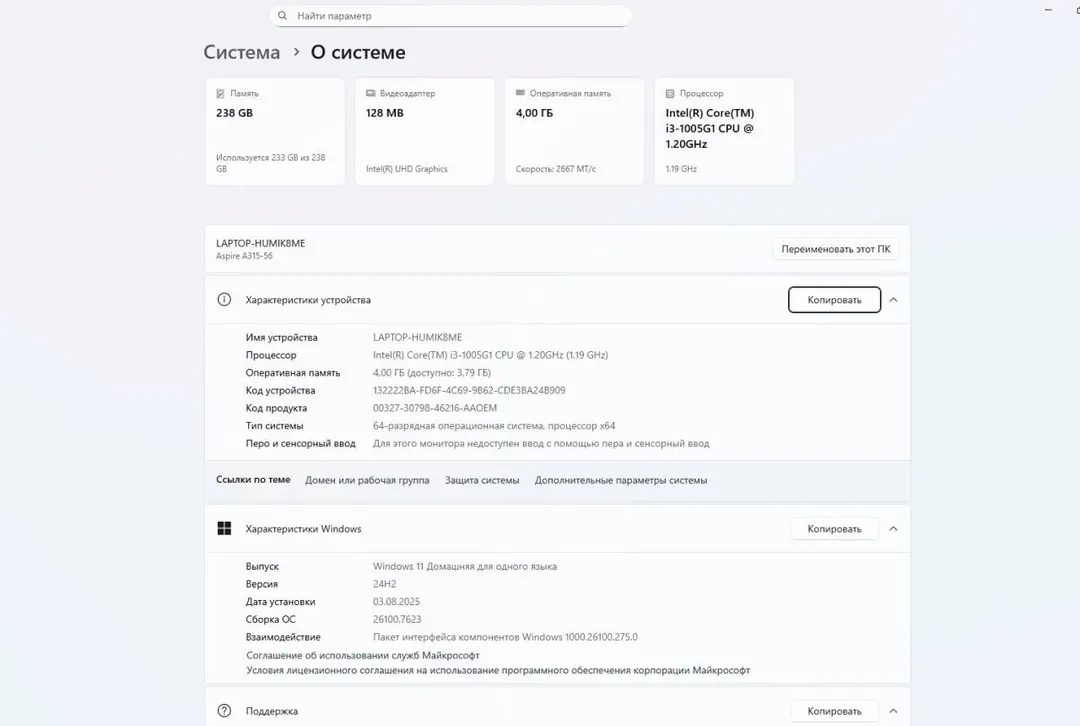
Task: Collapse the Характеристики Windows section chevron
Action: [x=893, y=528]
